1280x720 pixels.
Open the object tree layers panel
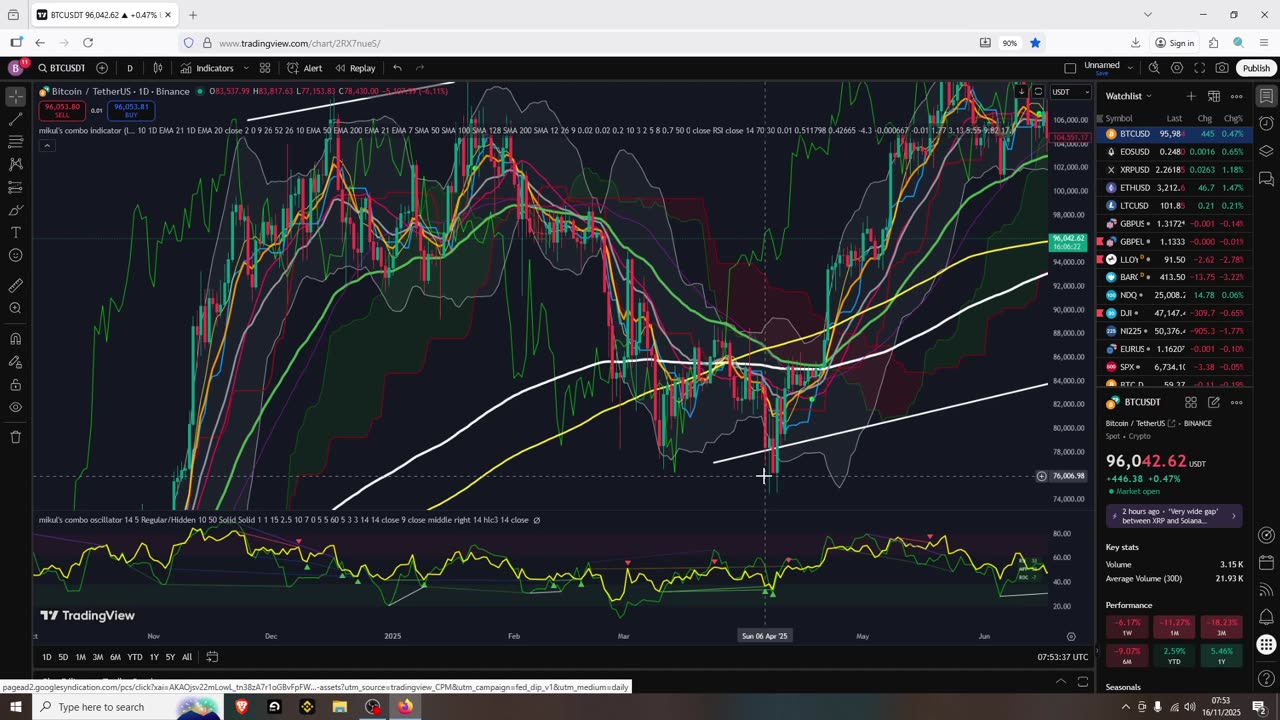(x=1266, y=151)
